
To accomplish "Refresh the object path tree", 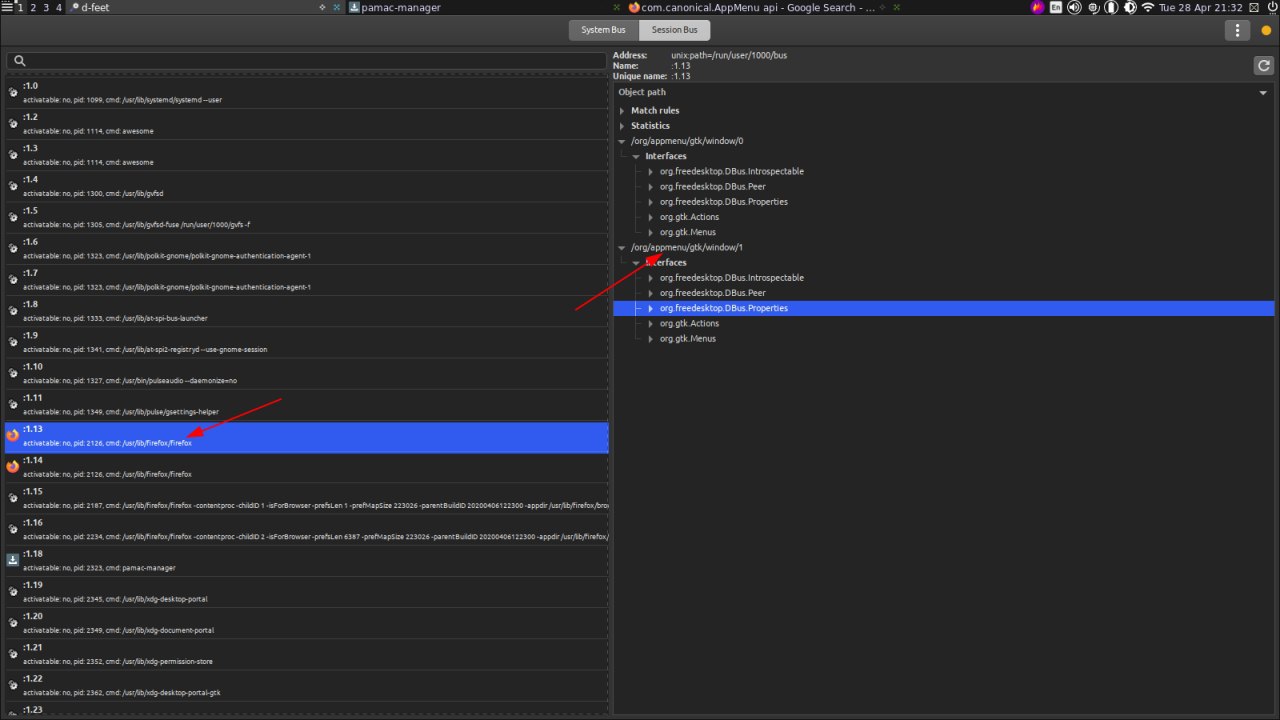I will pyautogui.click(x=1263, y=65).
